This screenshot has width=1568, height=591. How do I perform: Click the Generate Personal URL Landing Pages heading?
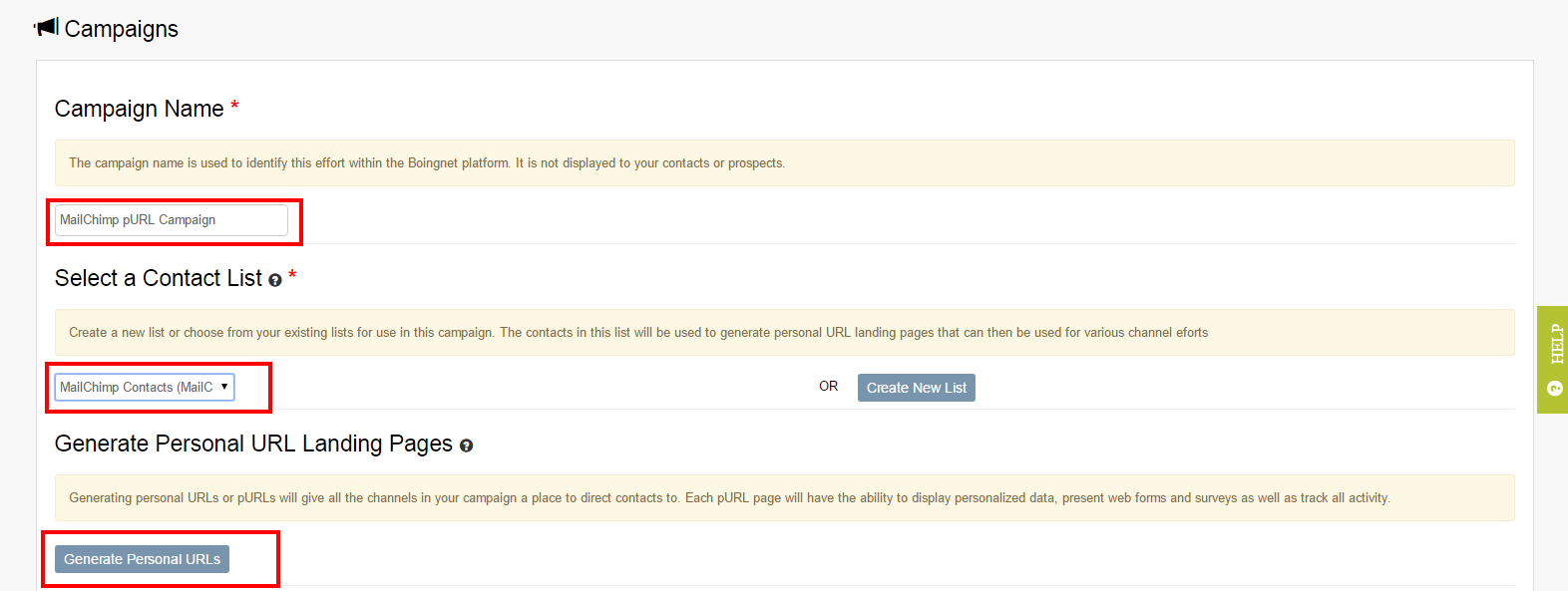point(253,443)
